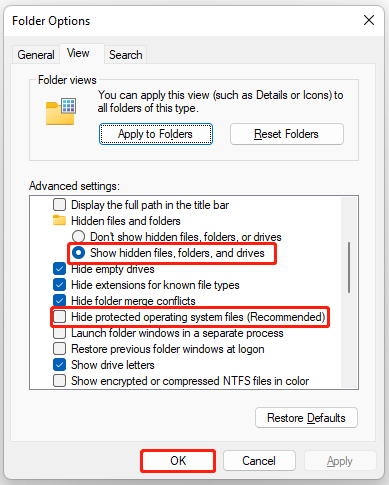
Task: Enable Display the full path in title bar
Action: click(x=59, y=205)
